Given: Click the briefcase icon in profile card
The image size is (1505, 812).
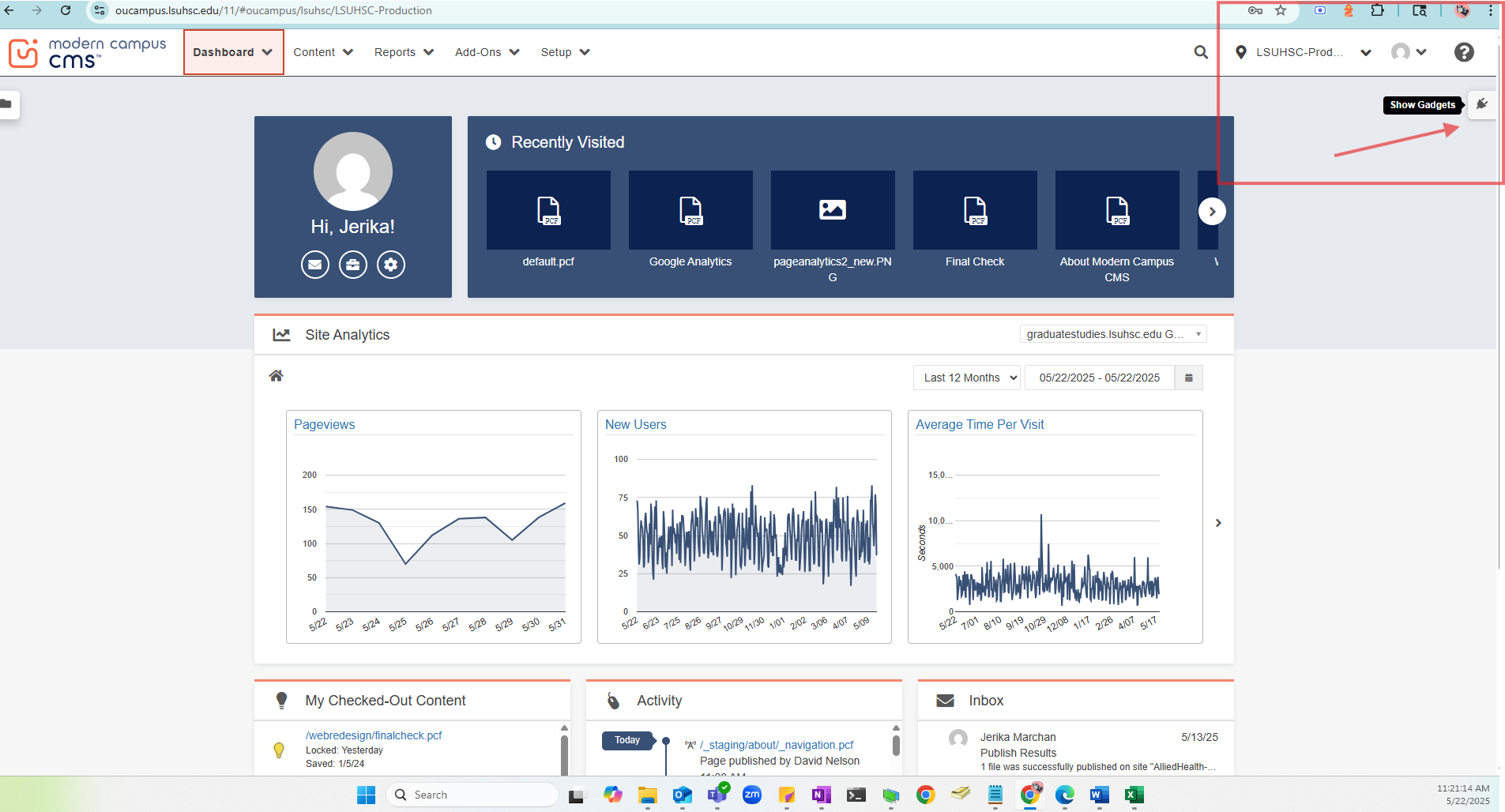Looking at the screenshot, I should coord(353,265).
